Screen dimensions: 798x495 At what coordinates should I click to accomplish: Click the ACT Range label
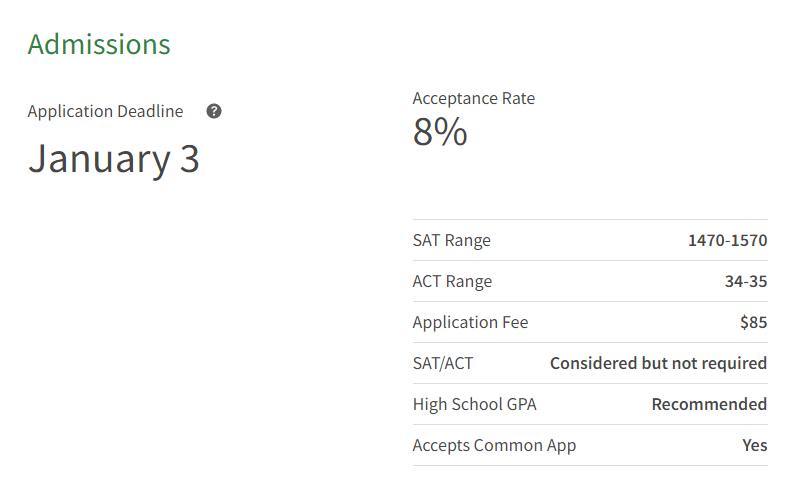[x=452, y=281]
